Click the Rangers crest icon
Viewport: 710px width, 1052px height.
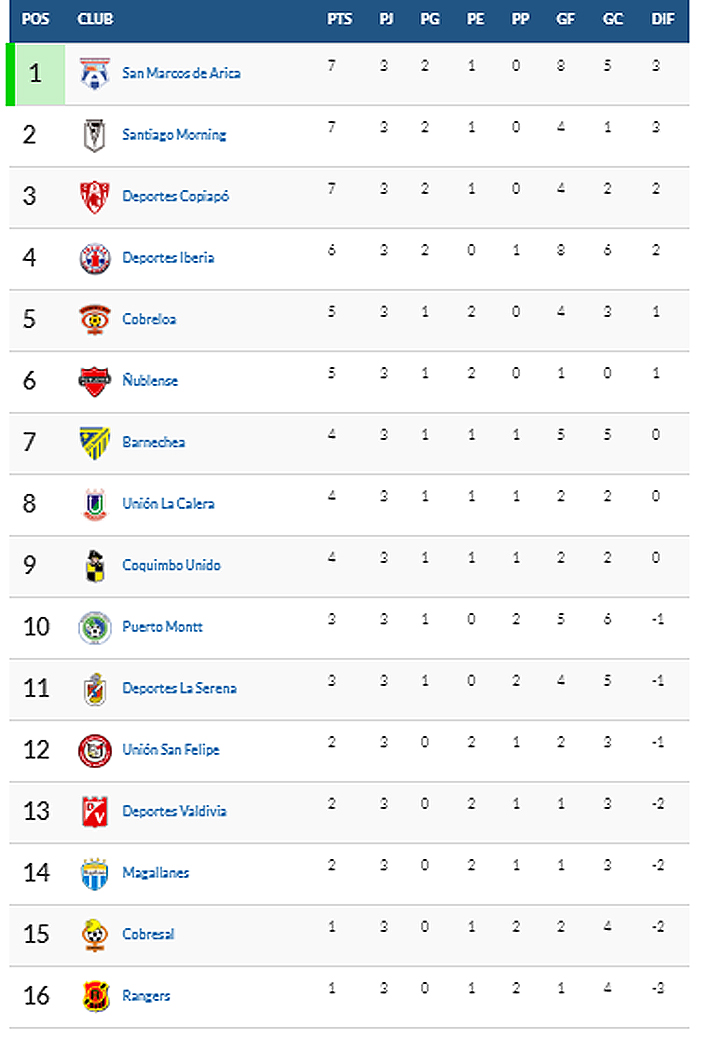(x=94, y=996)
